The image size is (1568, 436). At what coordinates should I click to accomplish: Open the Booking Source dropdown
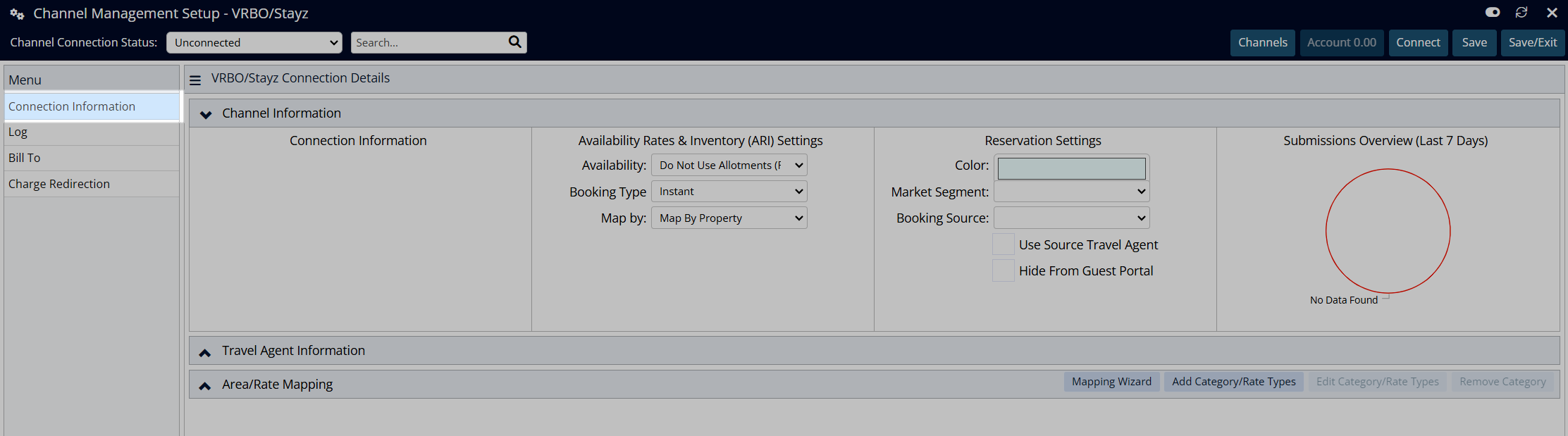pos(1072,218)
